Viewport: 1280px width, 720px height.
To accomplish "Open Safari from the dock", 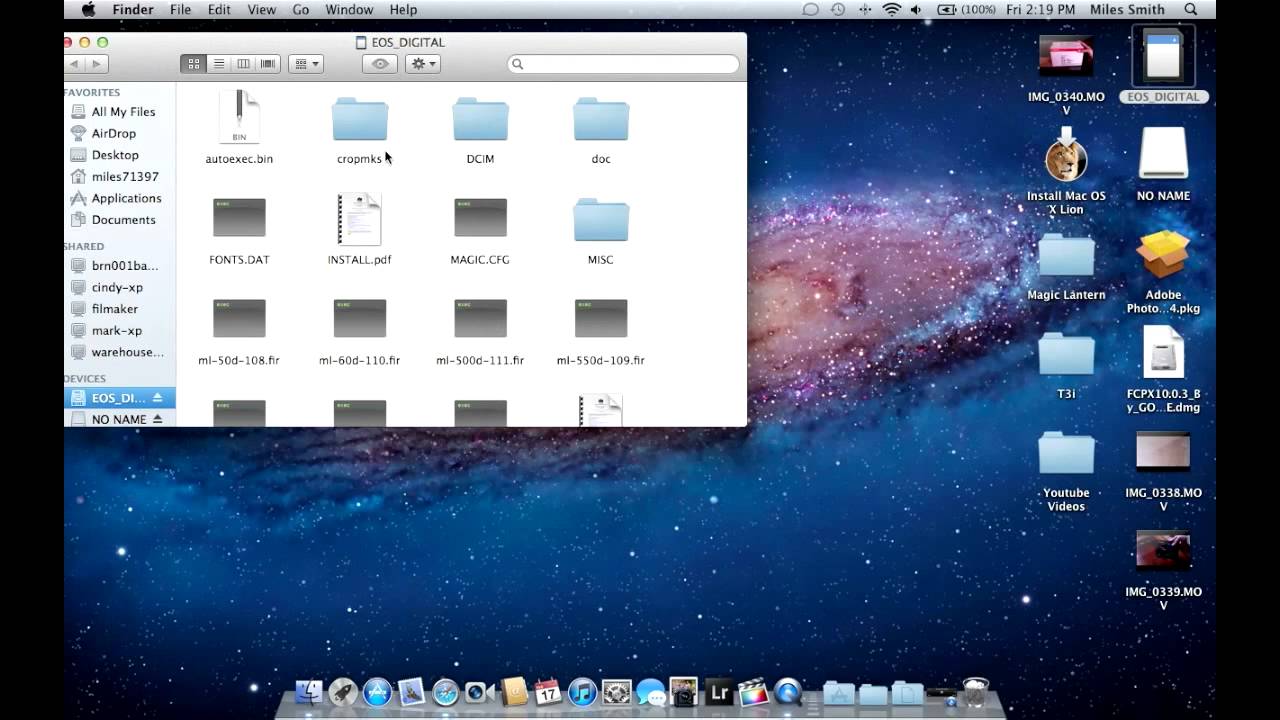I will [445, 692].
